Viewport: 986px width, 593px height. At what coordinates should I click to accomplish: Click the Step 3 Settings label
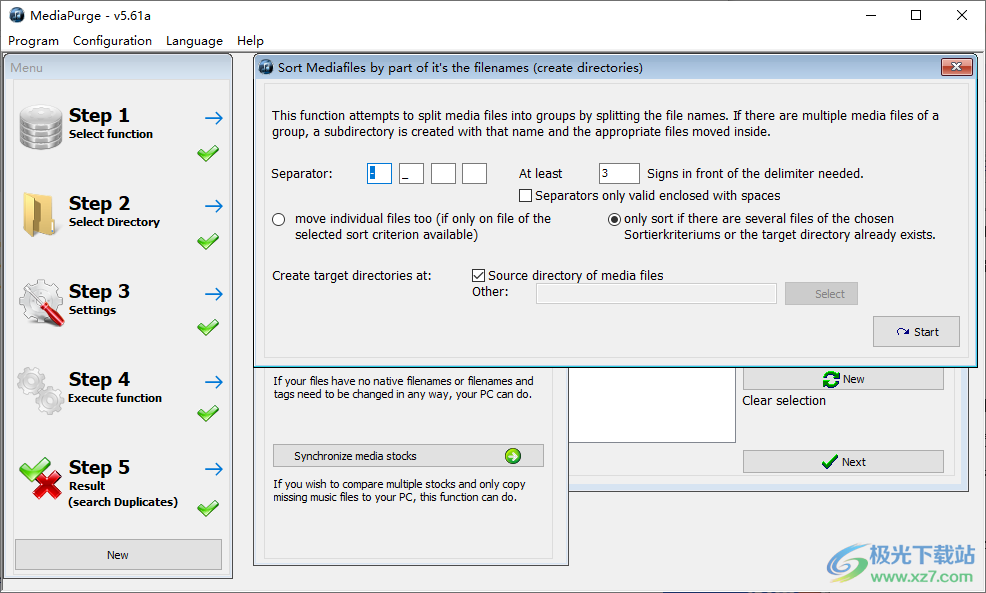(x=92, y=310)
